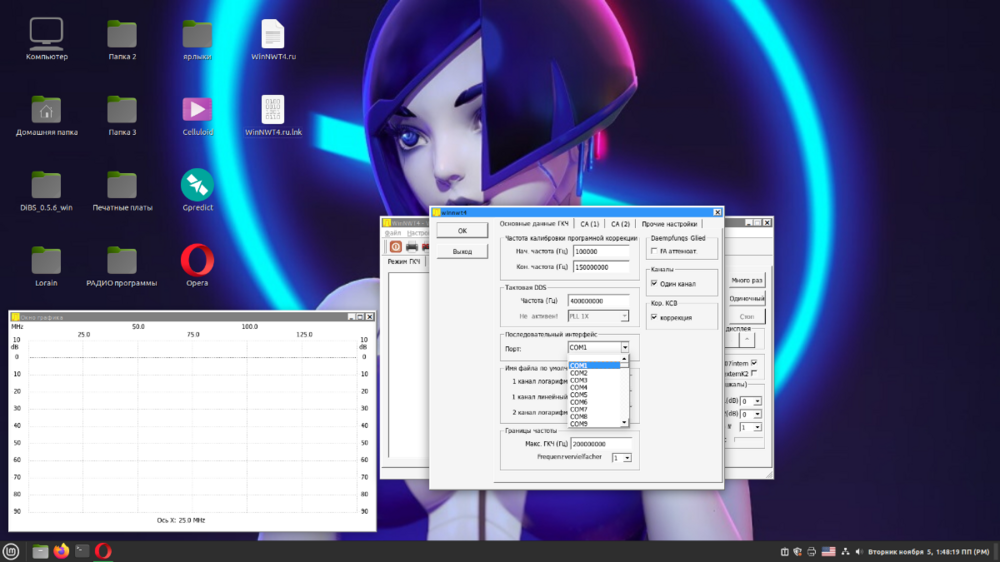Select COM2 in the port list

pyautogui.click(x=594, y=373)
